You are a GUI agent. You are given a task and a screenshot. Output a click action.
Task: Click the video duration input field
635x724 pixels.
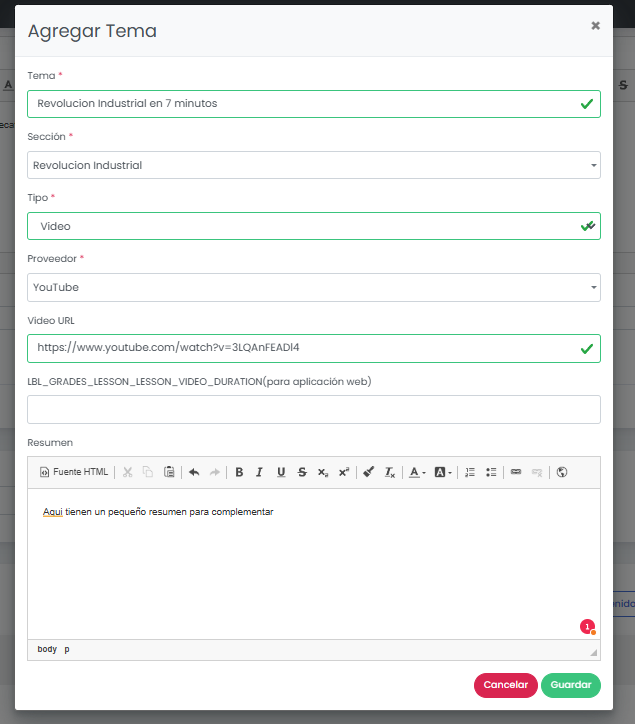click(314, 409)
